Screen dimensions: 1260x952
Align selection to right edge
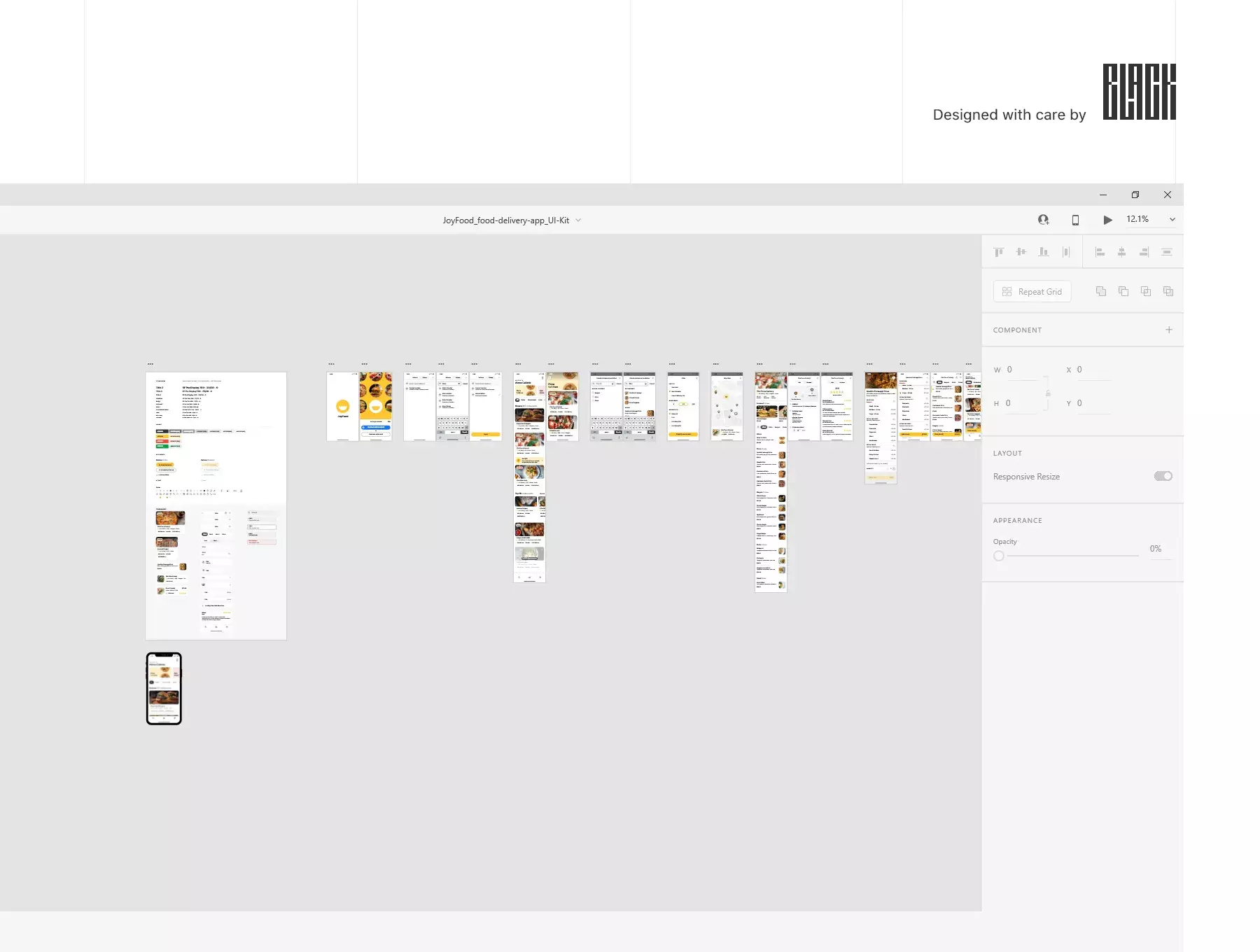coord(1144,252)
